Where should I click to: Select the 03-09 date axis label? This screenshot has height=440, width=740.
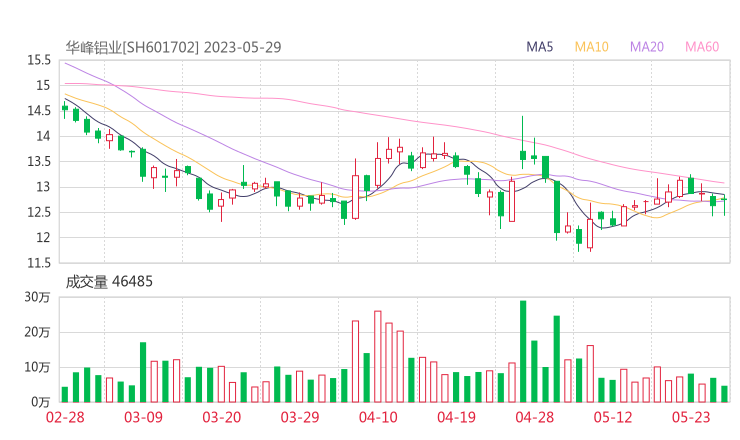(143, 418)
